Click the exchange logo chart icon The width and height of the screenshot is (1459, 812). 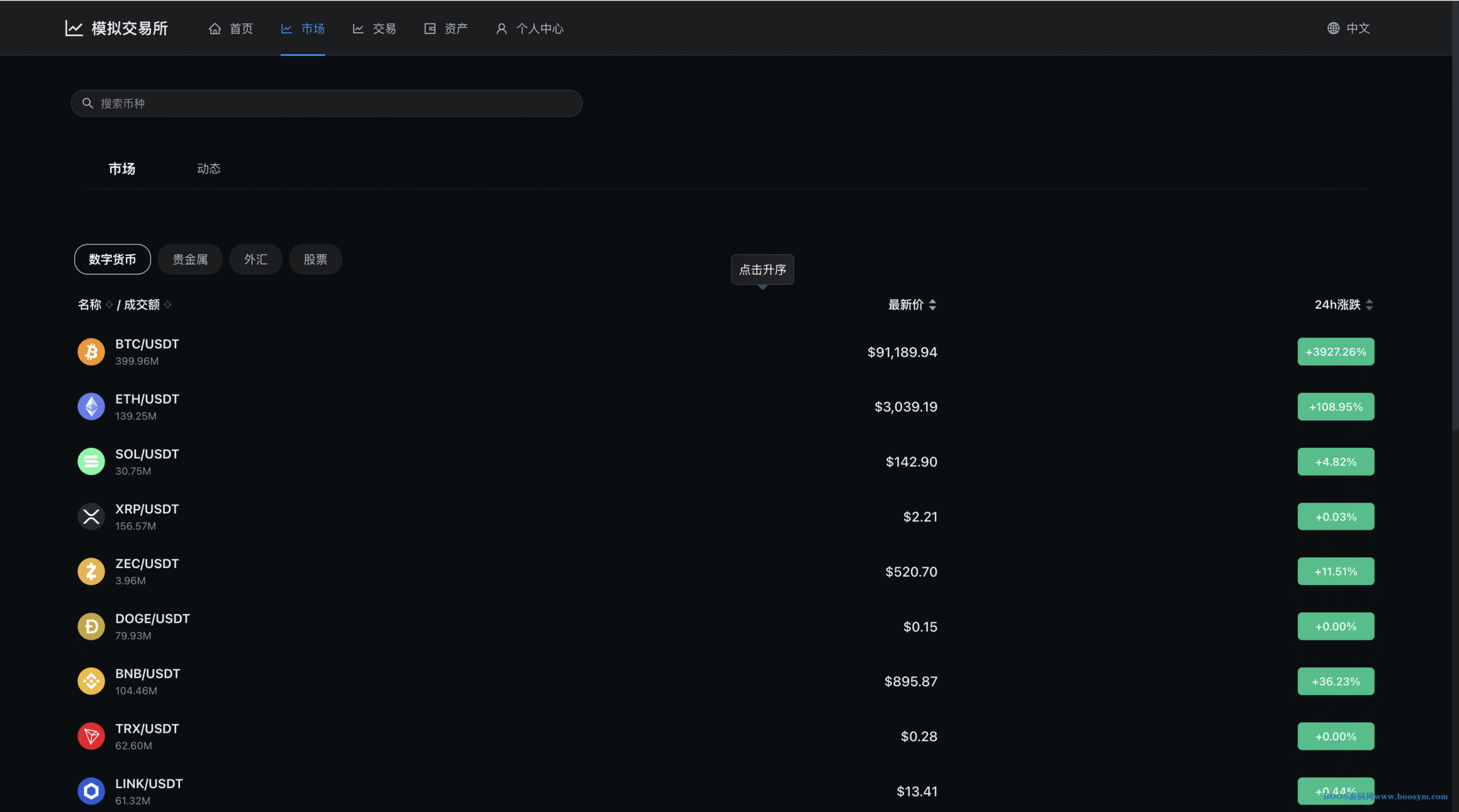74,28
